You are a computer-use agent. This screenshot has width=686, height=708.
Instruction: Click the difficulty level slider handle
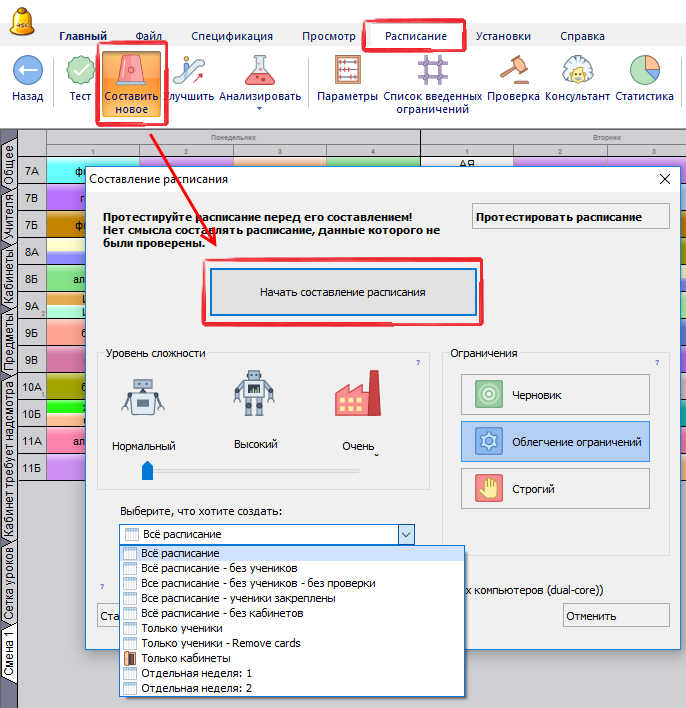tap(148, 470)
